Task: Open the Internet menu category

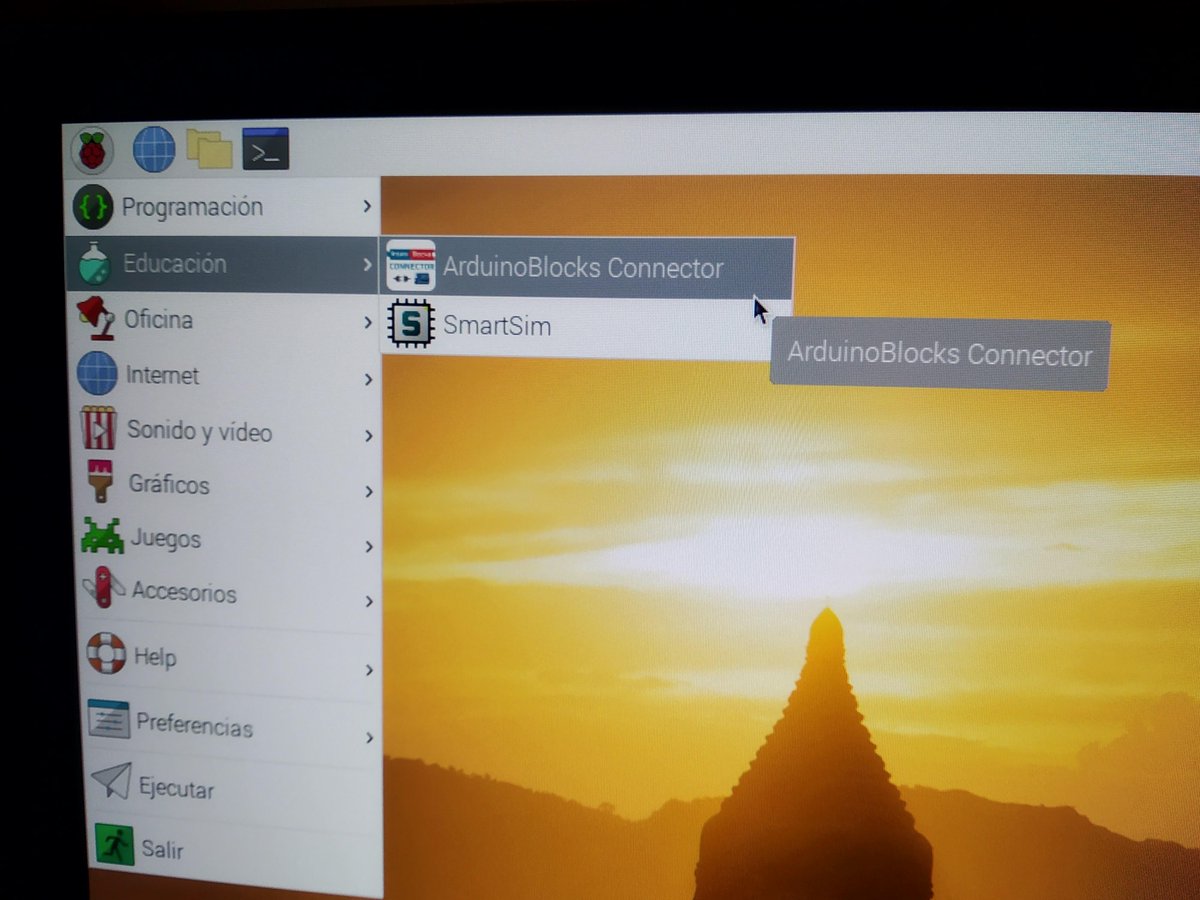Action: pos(224,376)
